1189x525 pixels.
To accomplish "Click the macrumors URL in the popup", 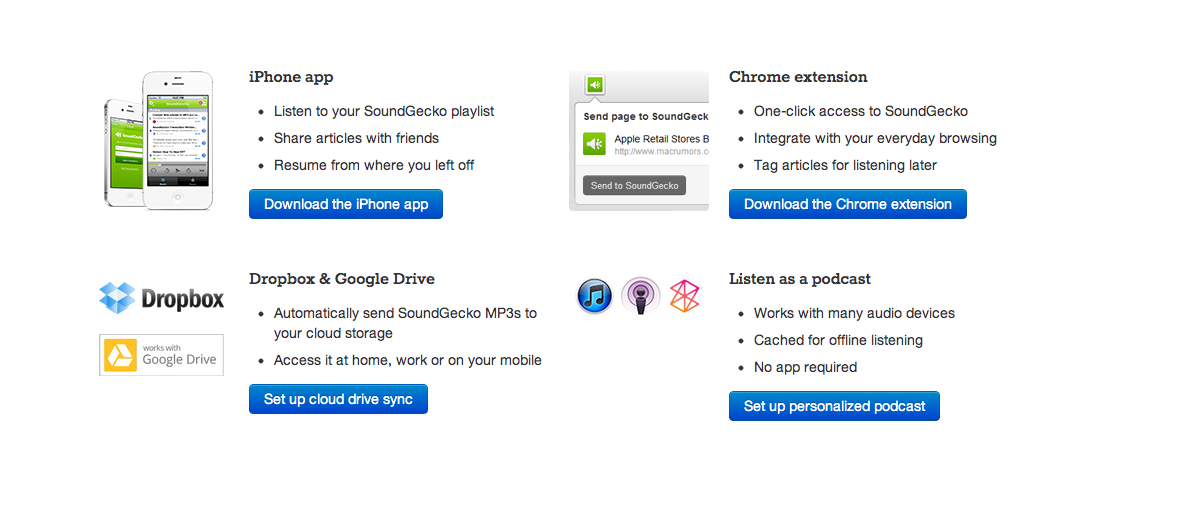I will point(661,152).
